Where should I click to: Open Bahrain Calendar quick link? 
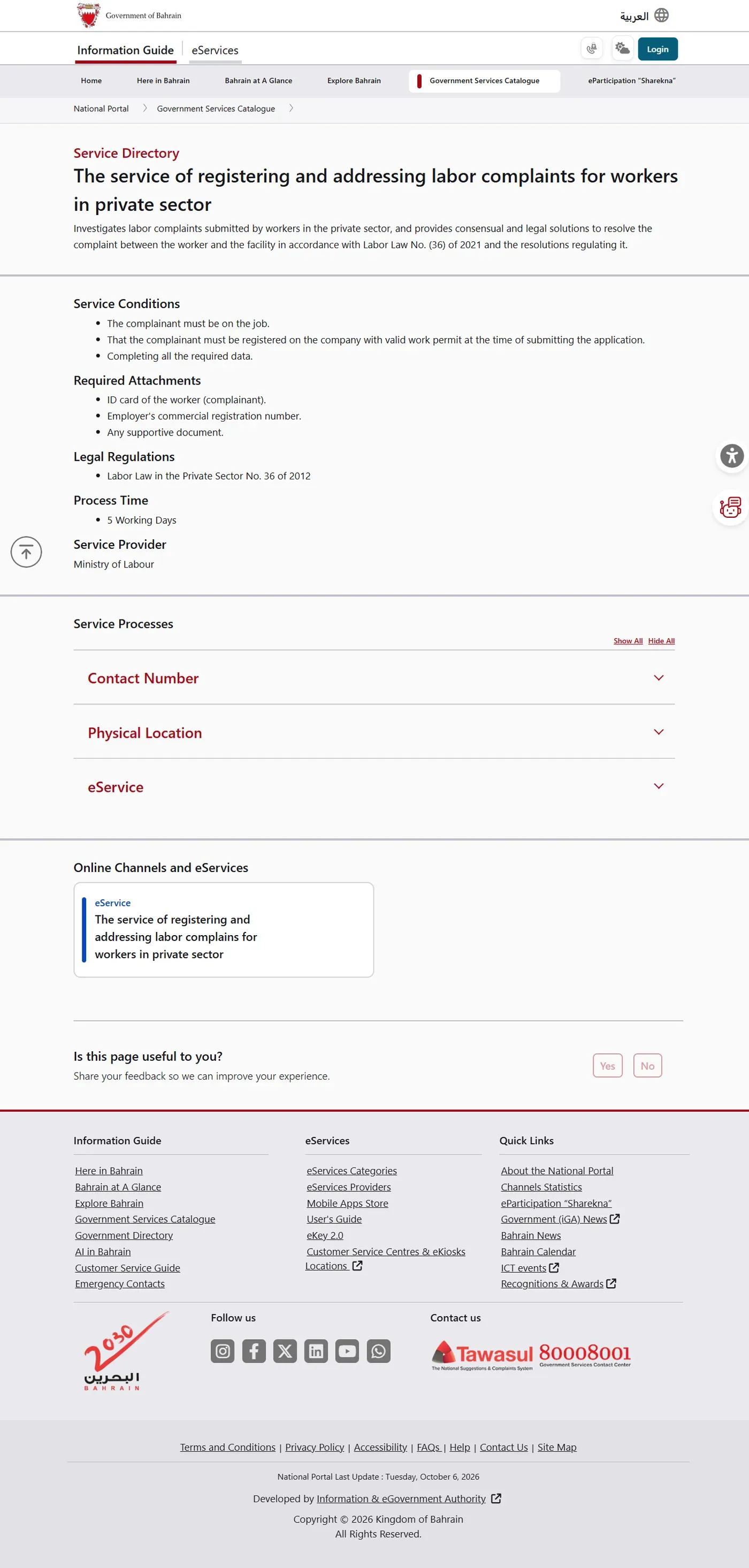(538, 1251)
